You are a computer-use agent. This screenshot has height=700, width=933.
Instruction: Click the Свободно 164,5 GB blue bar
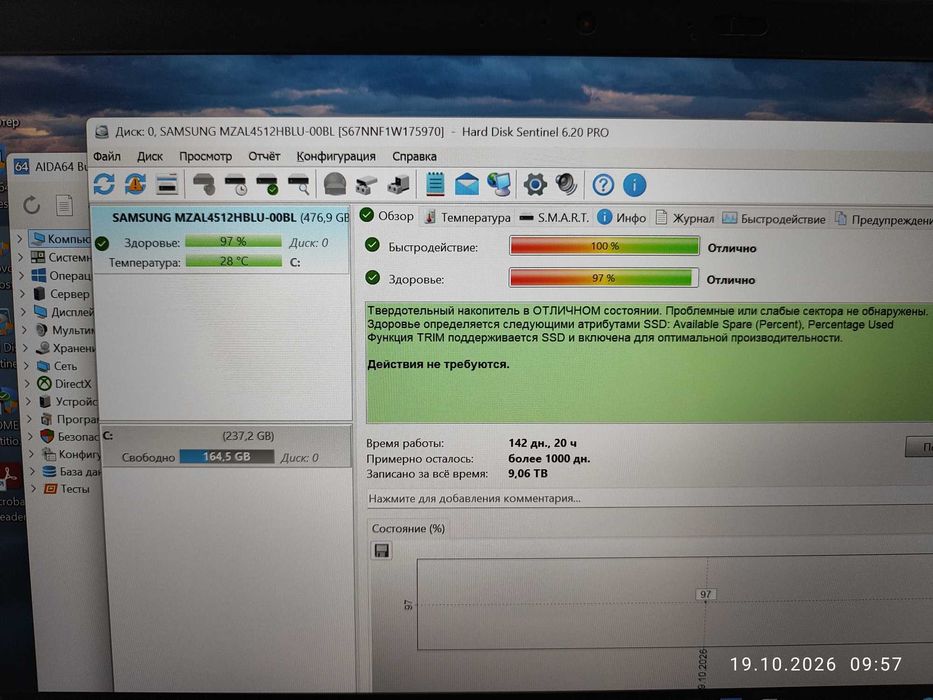(227, 457)
